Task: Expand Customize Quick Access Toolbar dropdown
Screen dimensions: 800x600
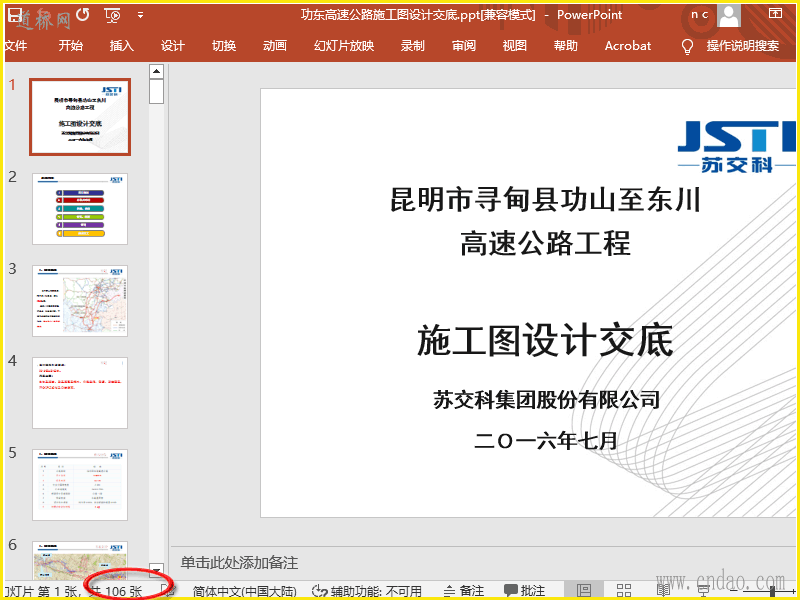Action: [140, 15]
